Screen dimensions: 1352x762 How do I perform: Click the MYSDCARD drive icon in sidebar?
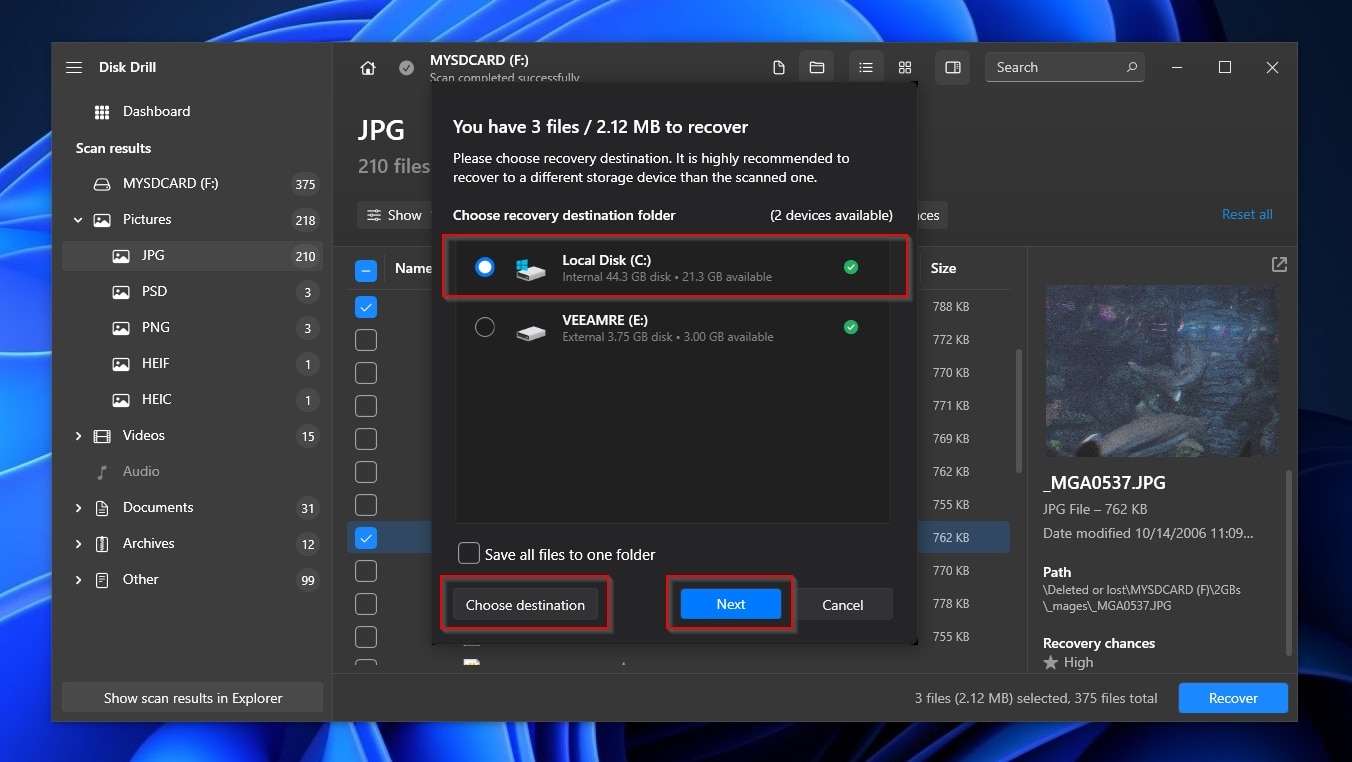101,184
